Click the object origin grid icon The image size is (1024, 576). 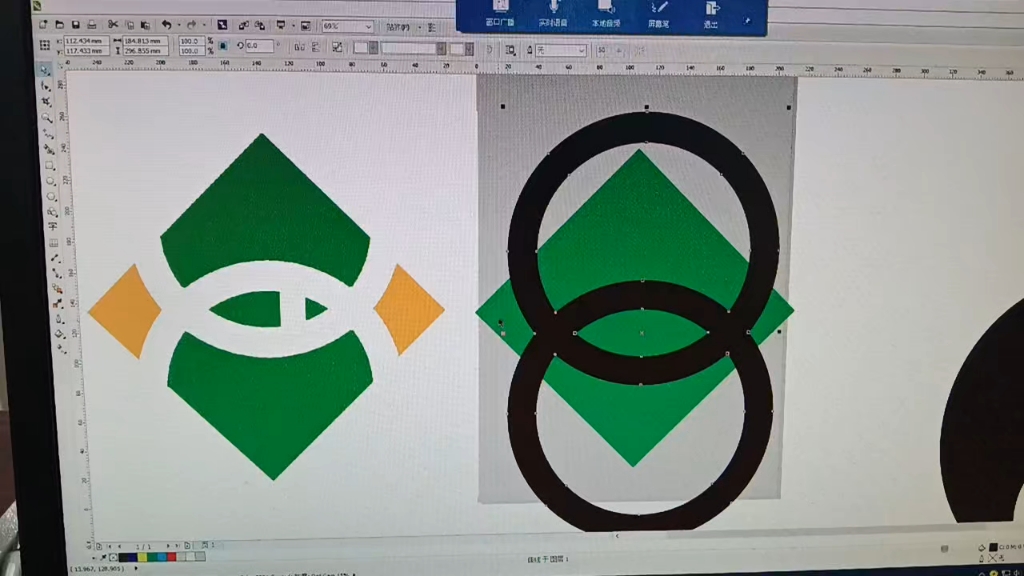click(x=44, y=45)
